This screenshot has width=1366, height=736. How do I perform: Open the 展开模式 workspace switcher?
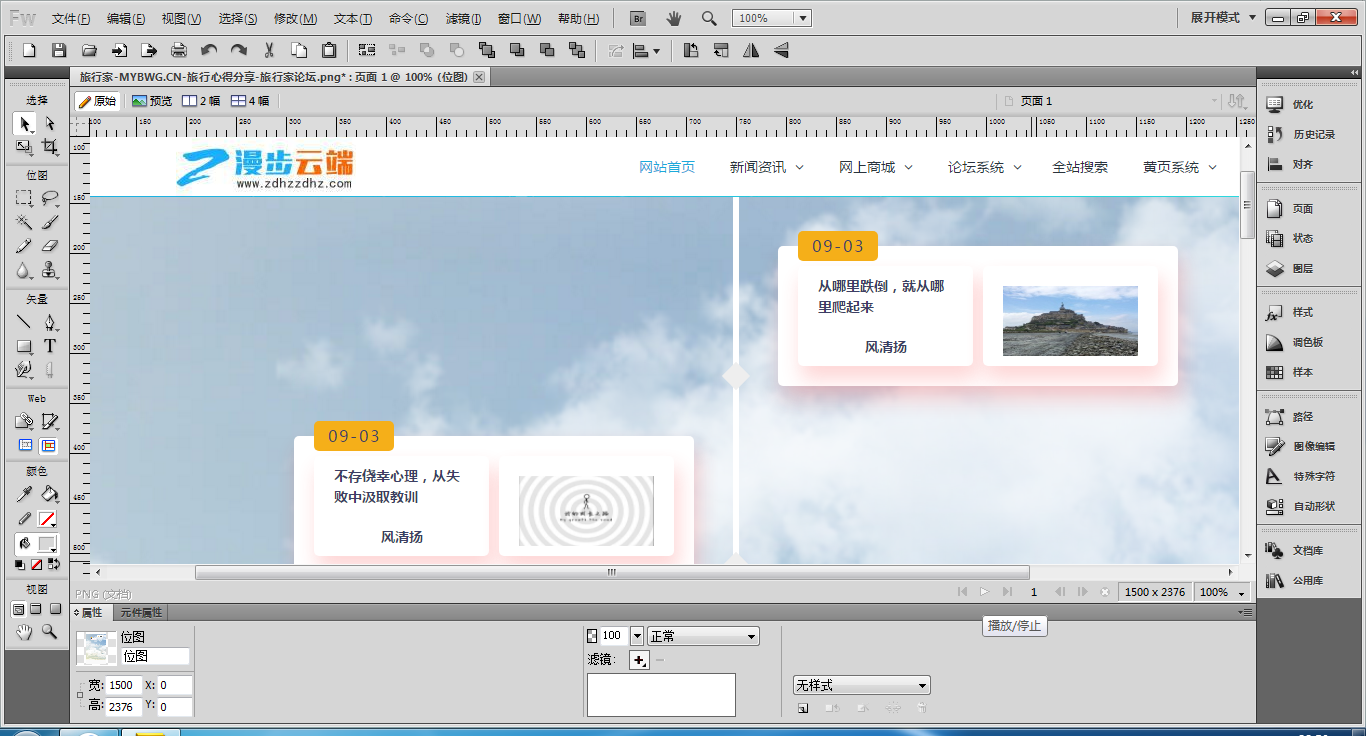[x=1222, y=18]
